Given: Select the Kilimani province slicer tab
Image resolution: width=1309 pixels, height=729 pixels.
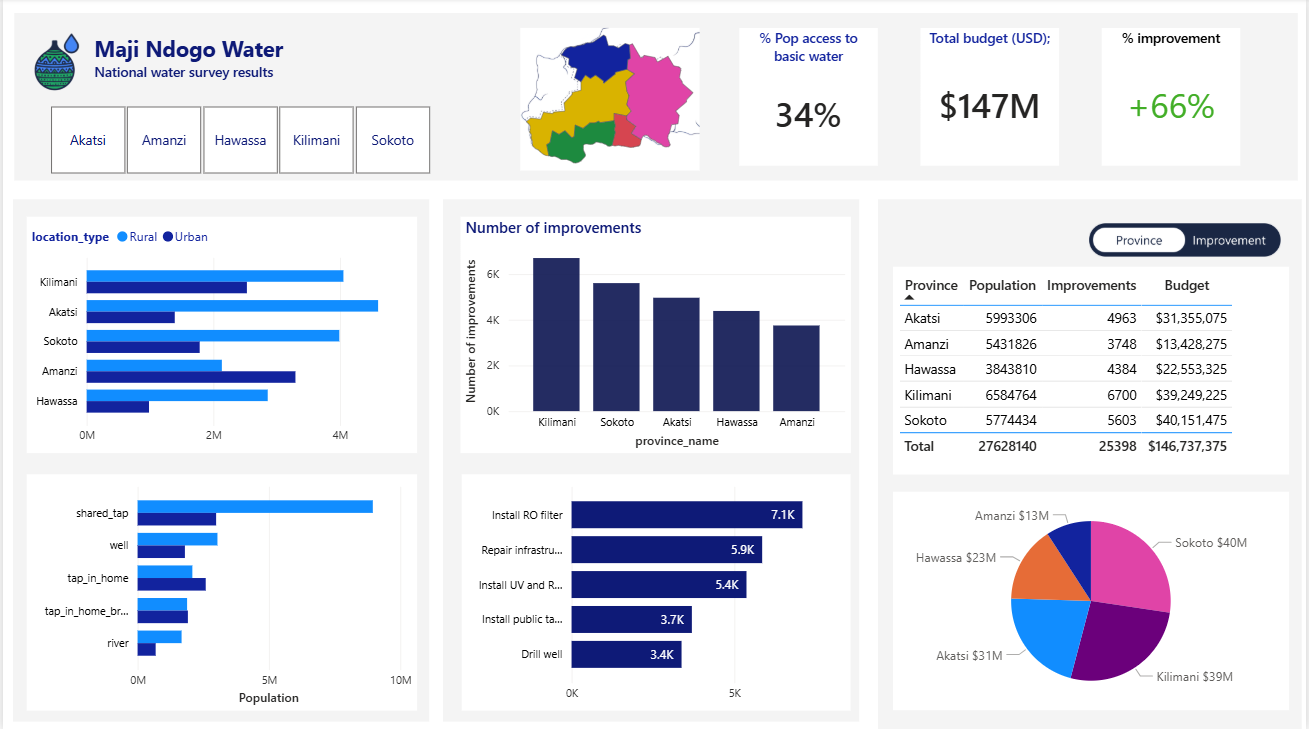Looking at the screenshot, I should coord(316,140).
